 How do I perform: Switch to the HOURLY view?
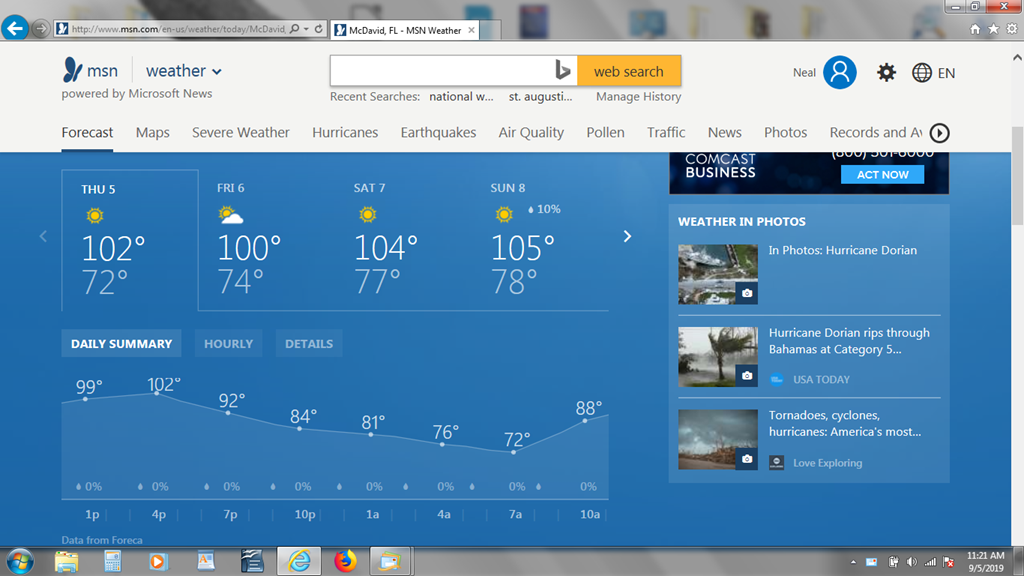click(x=229, y=344)
